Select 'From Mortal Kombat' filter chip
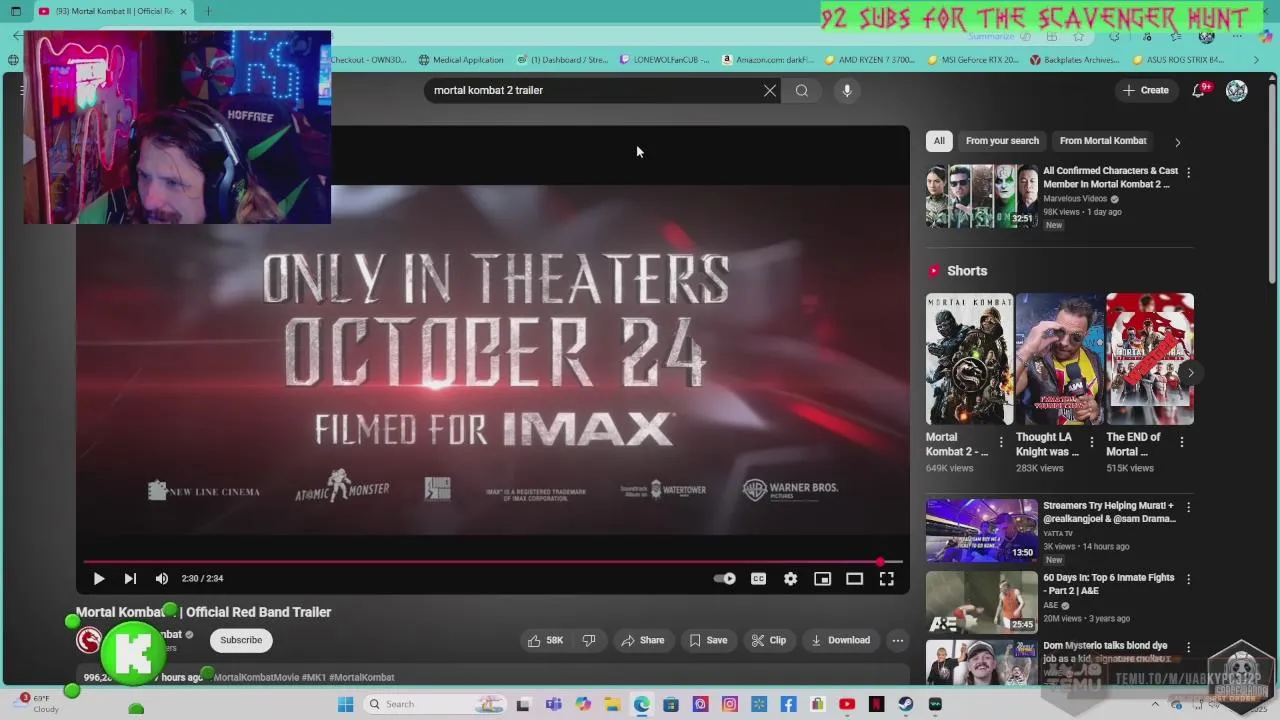 tap(1103, 141)
